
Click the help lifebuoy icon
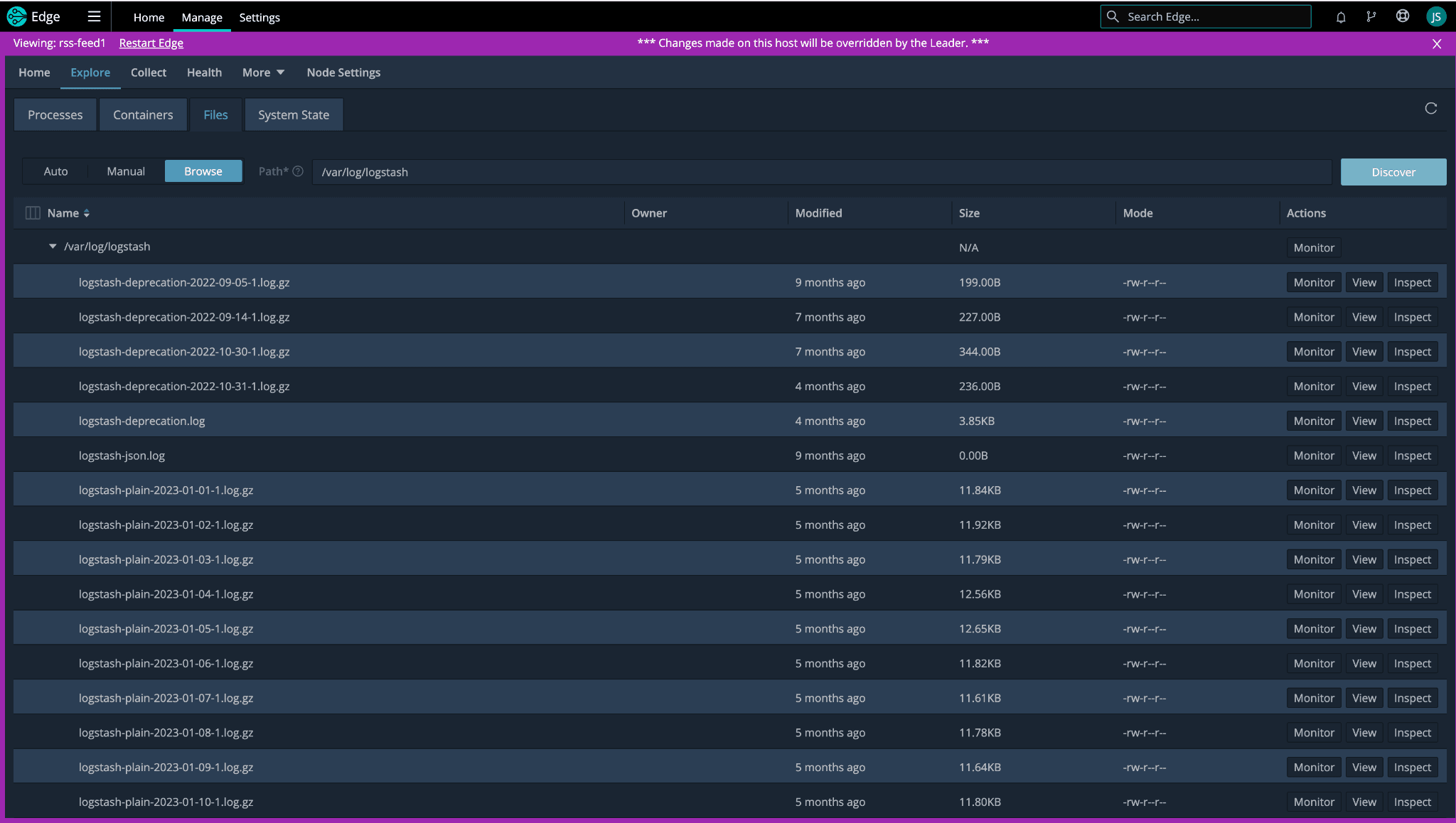(1402, 16)
